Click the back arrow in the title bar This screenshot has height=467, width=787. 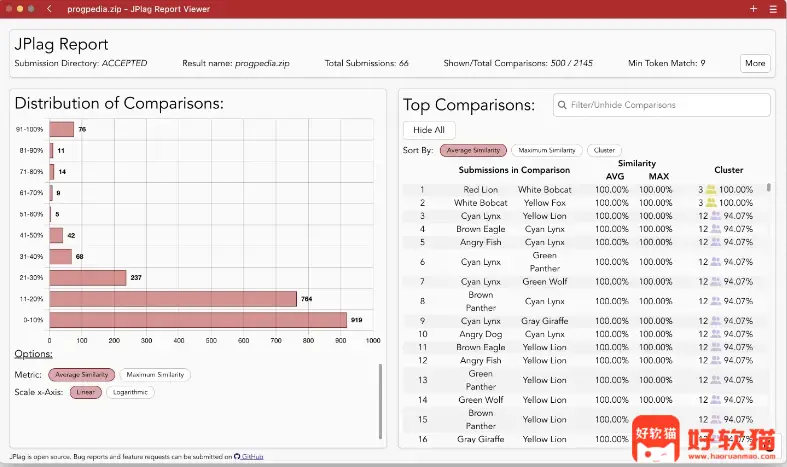(x=50, y=8)
